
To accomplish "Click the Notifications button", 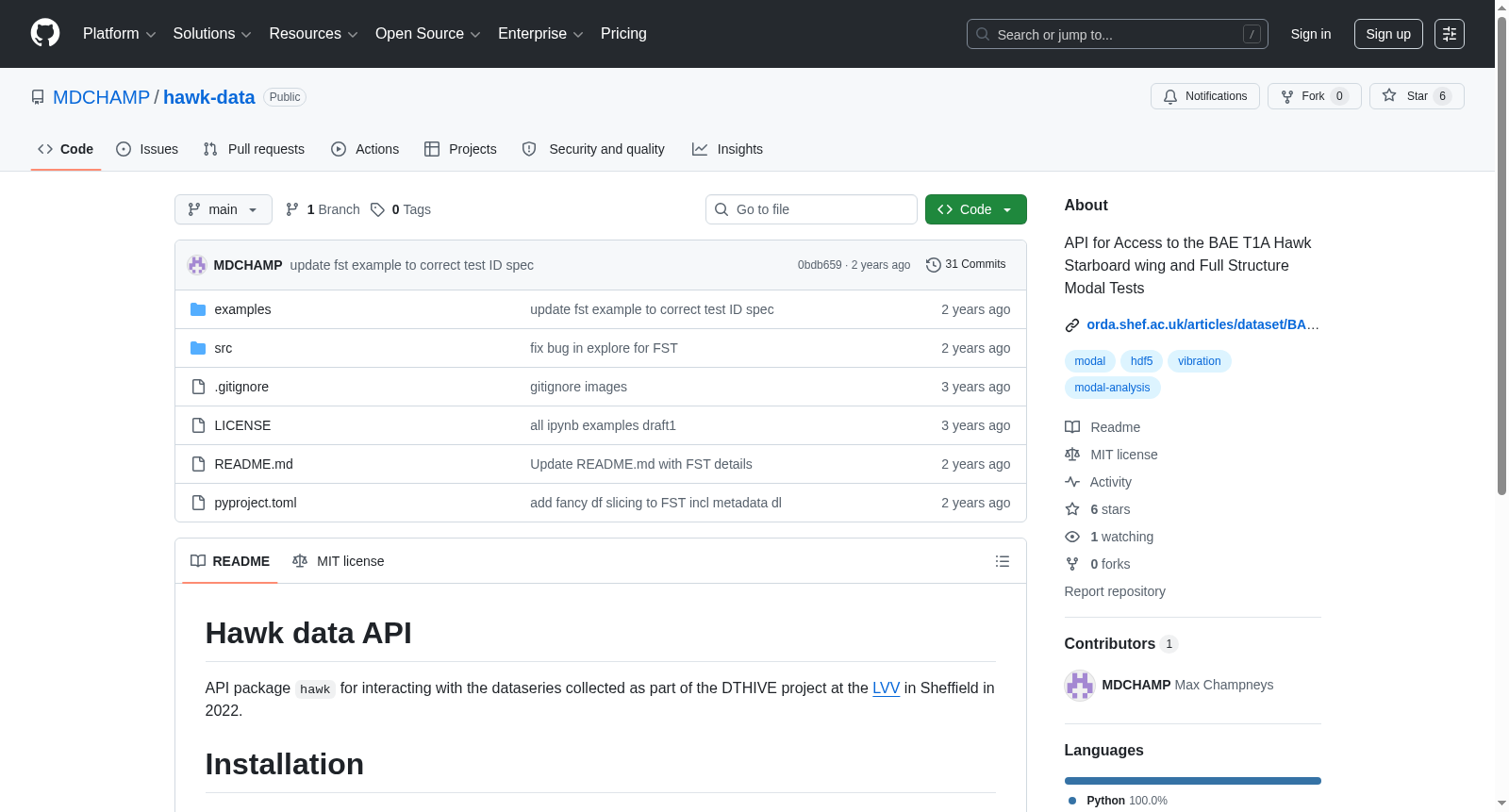I will coord(1205,96).
